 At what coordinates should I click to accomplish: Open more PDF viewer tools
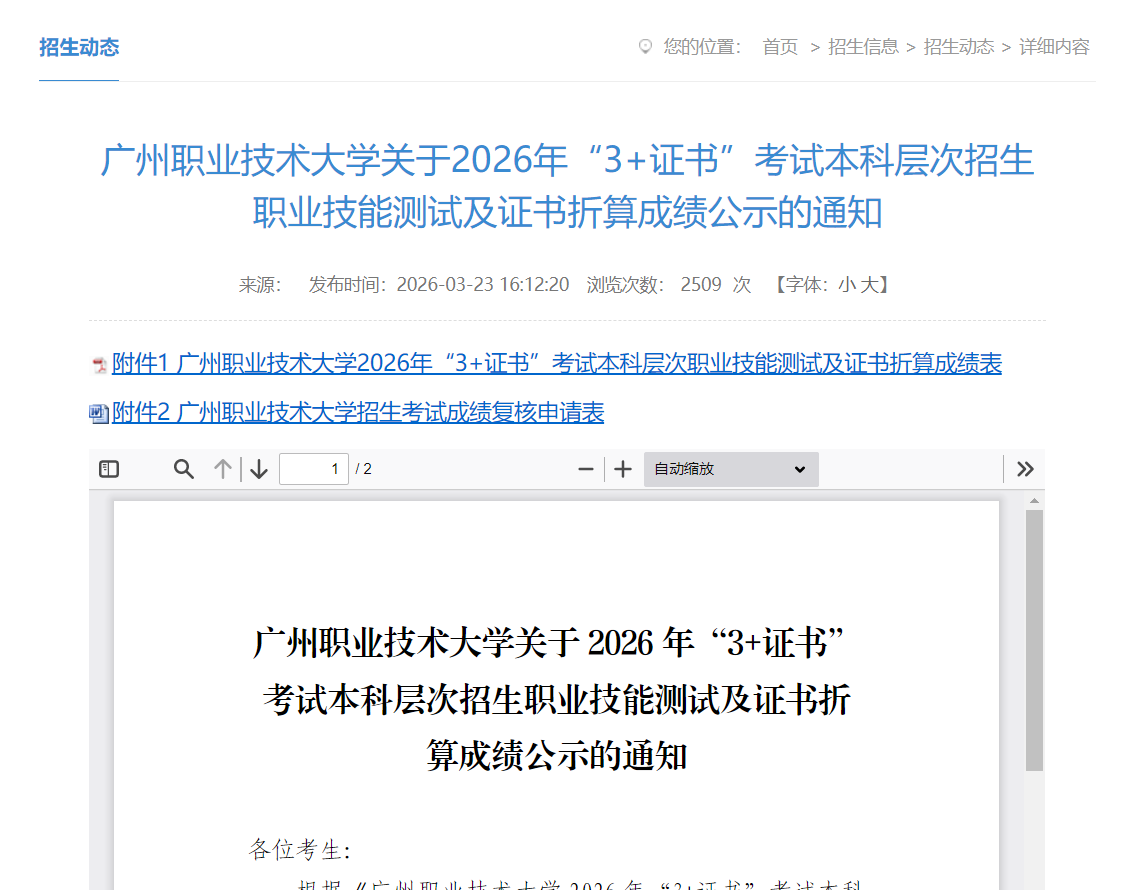(1024, 468)
